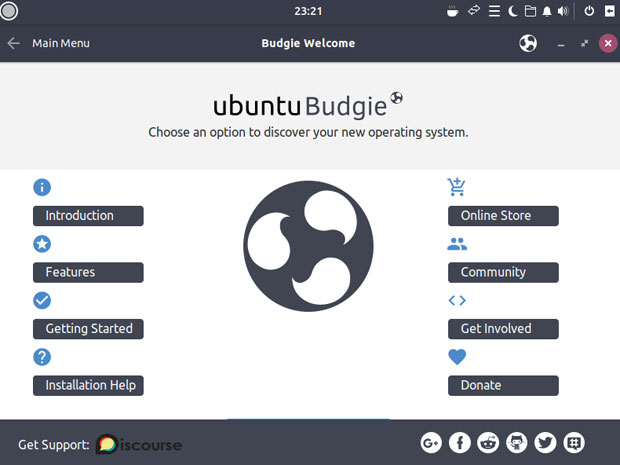Click the star icon above Features
Image resolution: width=620 pixels, height=465 pixels.
(42, 244)
